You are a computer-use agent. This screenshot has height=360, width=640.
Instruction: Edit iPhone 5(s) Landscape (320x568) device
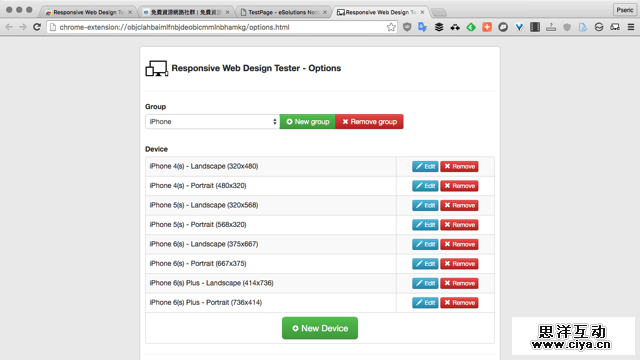click(425, 205)
